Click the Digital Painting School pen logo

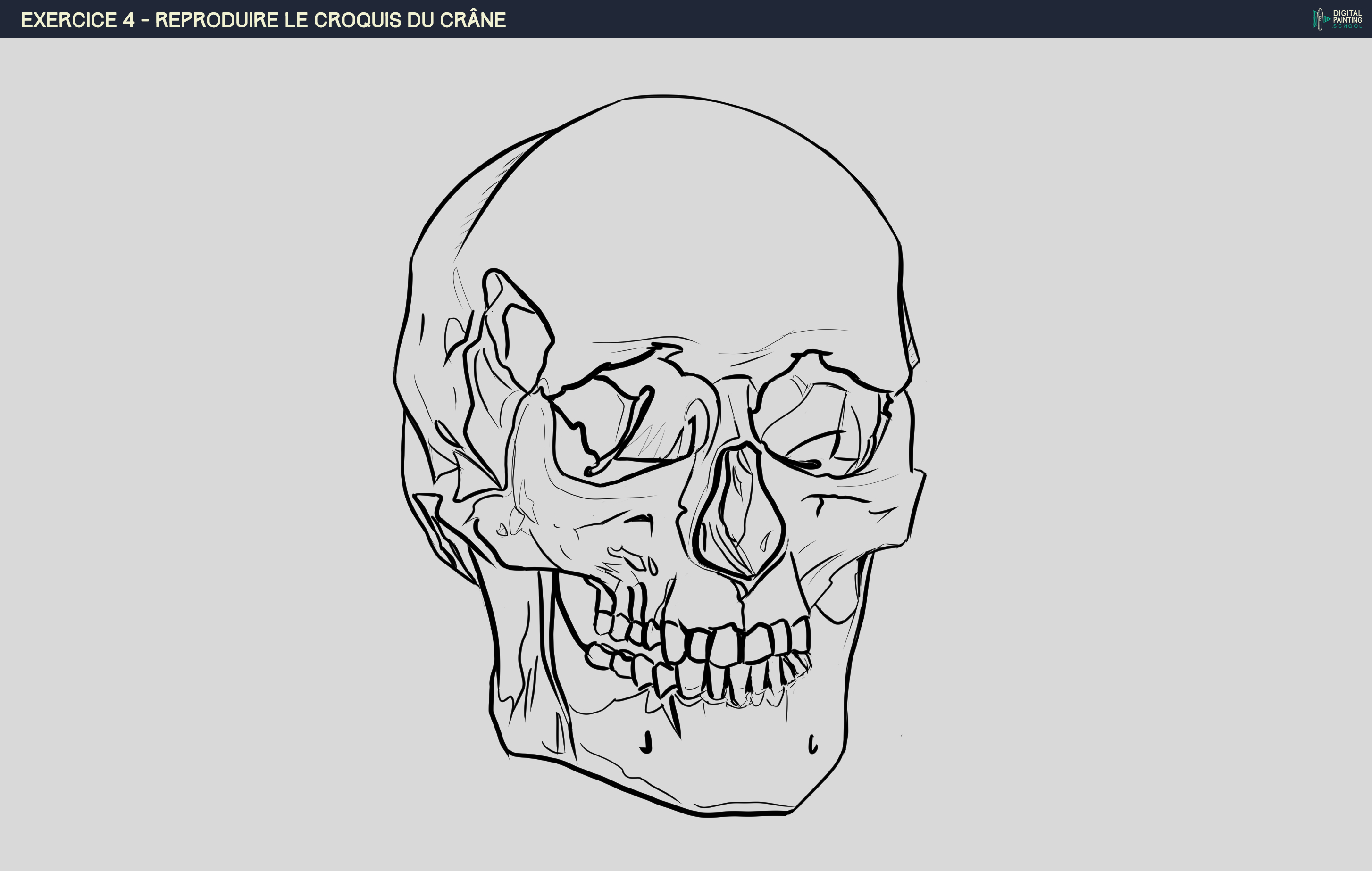[1320, 19]
